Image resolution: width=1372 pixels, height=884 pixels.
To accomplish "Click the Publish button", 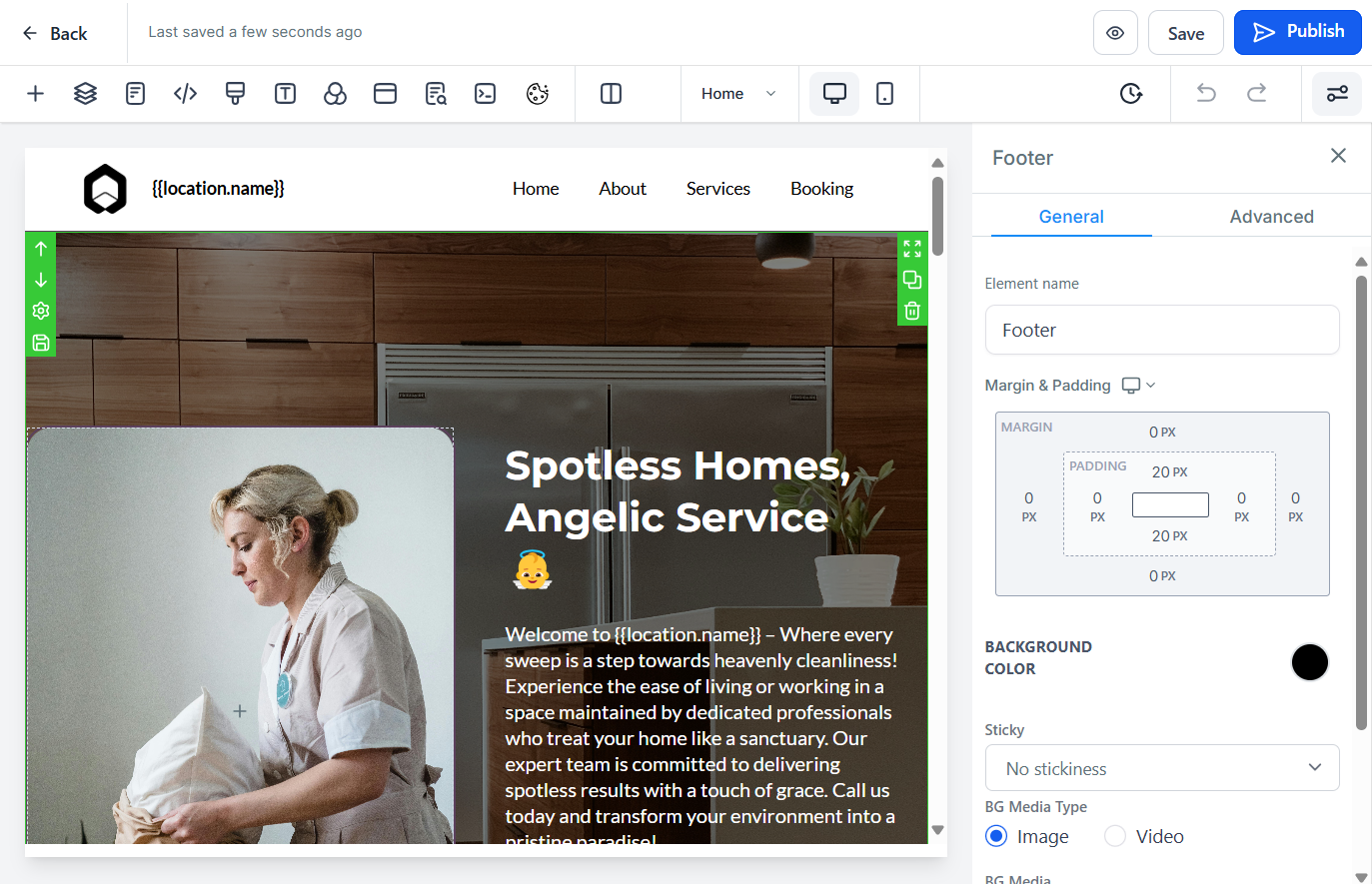I will tap(1297, 32).
